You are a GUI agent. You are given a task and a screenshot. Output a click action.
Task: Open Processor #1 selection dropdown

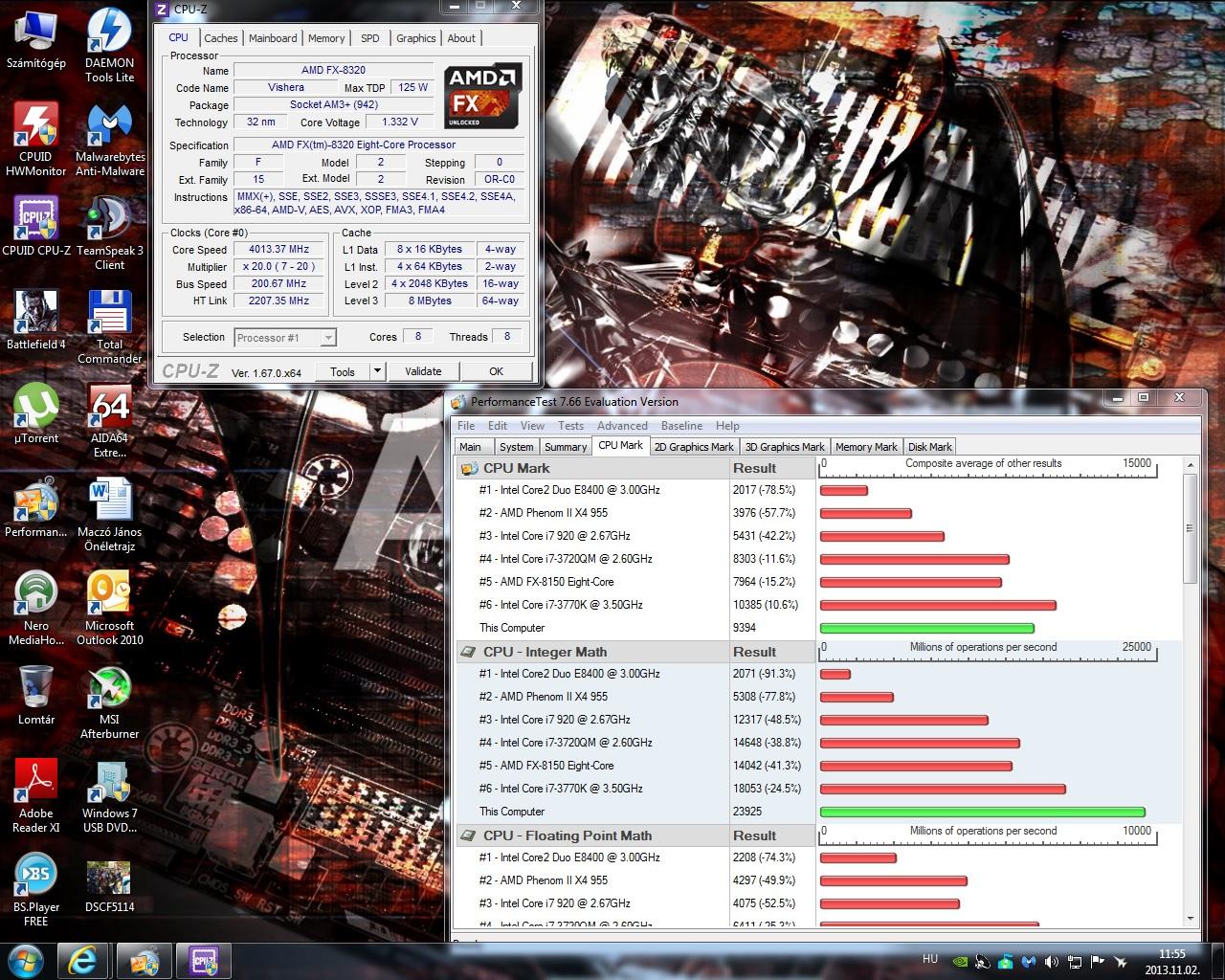click(x=285, y=337)
